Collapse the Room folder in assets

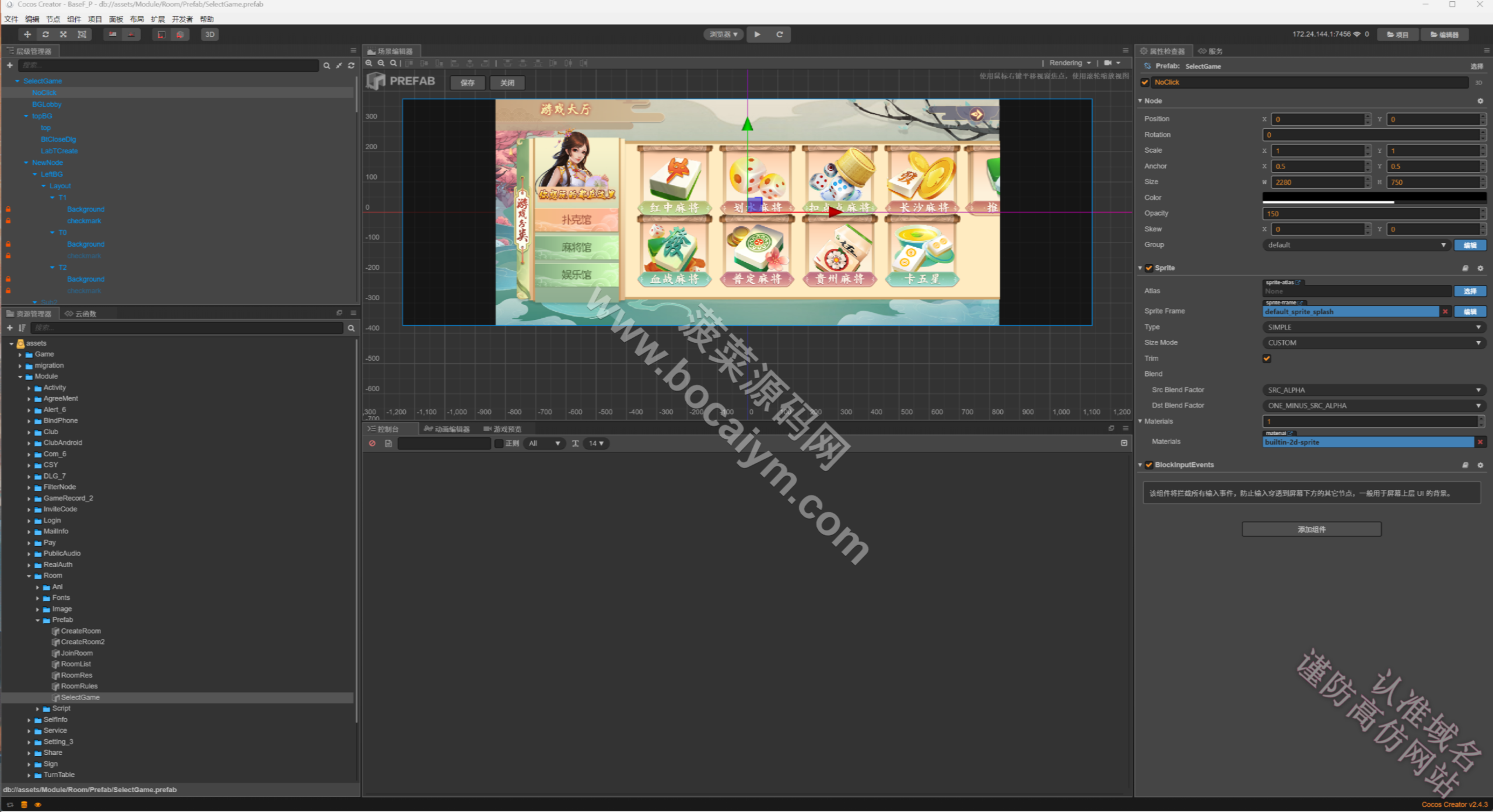pyautogui.click(x=29, y=576)
